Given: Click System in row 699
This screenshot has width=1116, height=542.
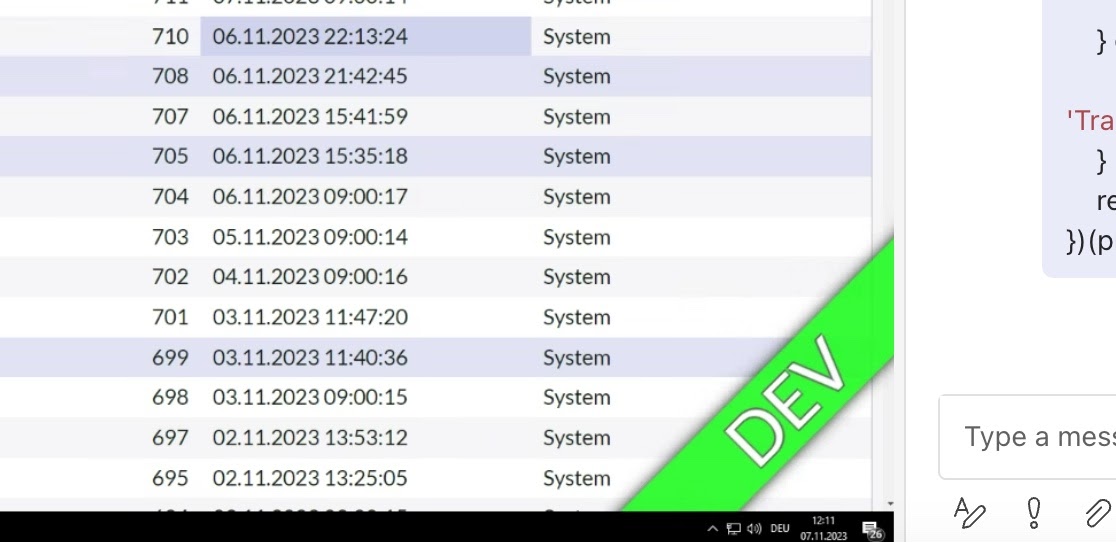Looking at the screenshot, I should click(577, 358).
